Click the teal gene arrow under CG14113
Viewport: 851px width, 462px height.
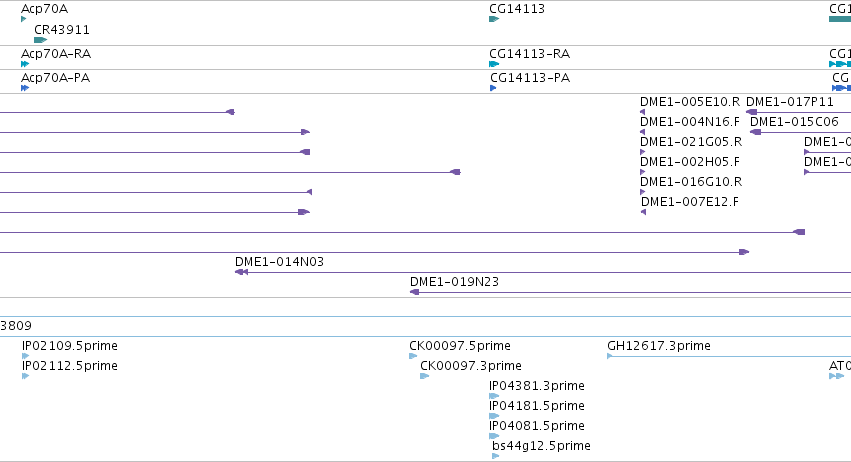(x=494, y=19)
